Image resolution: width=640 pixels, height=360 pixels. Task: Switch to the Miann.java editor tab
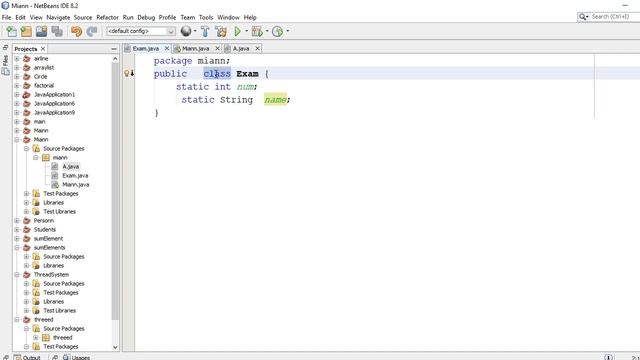196,49
